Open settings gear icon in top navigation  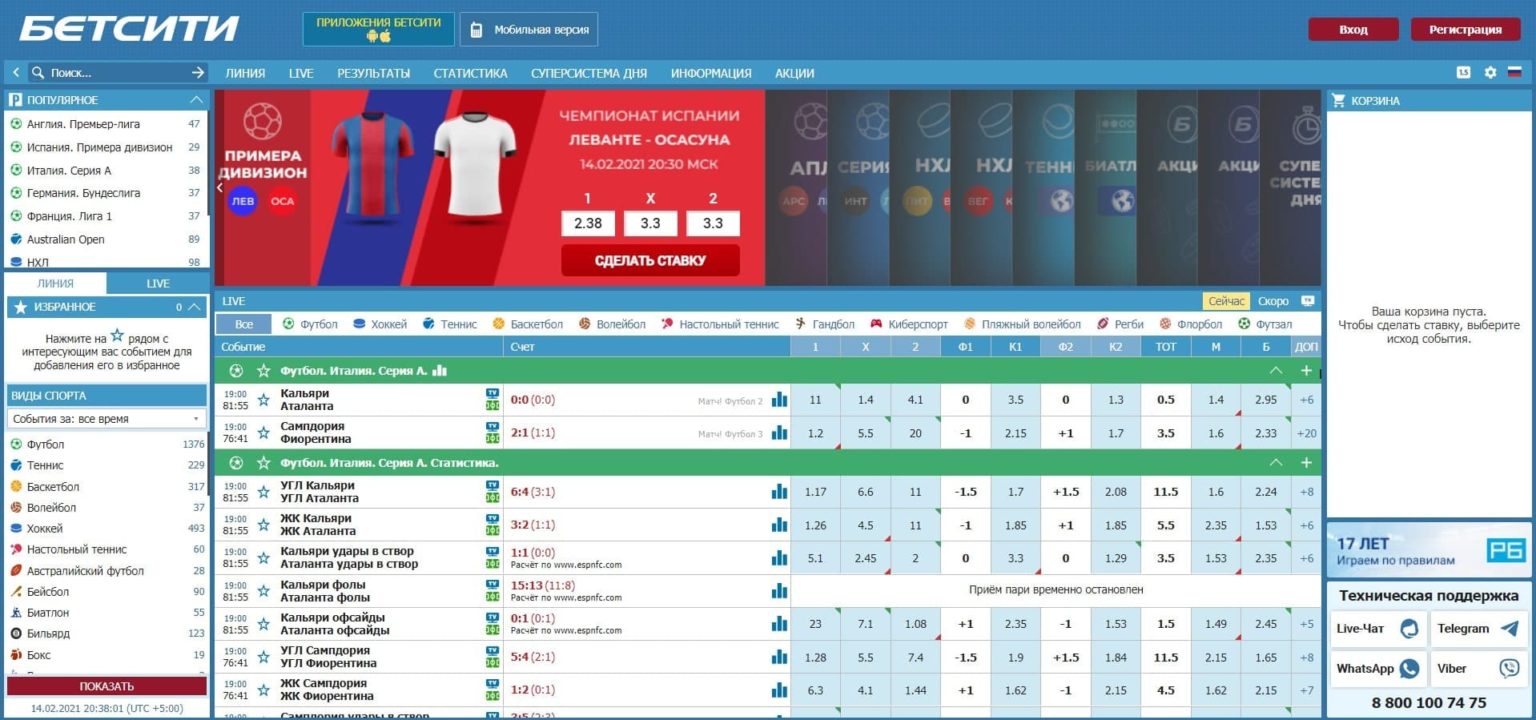click(1490, 73)
